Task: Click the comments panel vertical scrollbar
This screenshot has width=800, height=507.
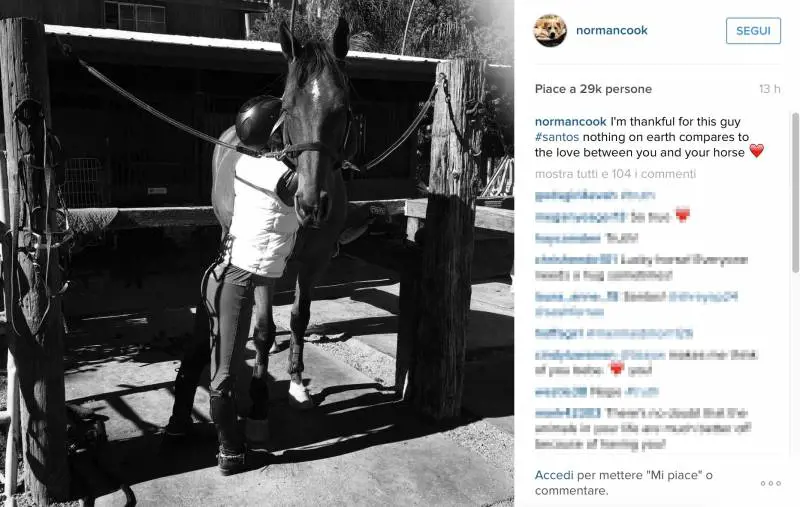Action: 795,192
